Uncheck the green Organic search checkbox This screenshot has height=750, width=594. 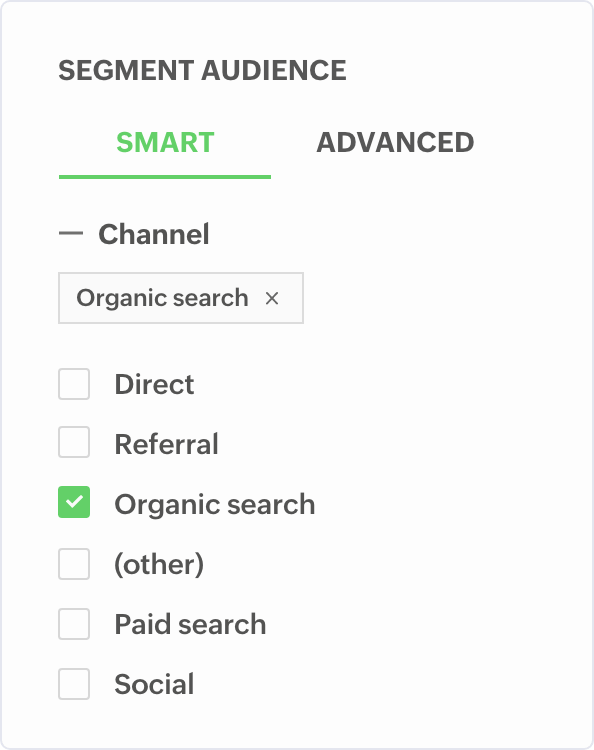(x=74, y=502)
